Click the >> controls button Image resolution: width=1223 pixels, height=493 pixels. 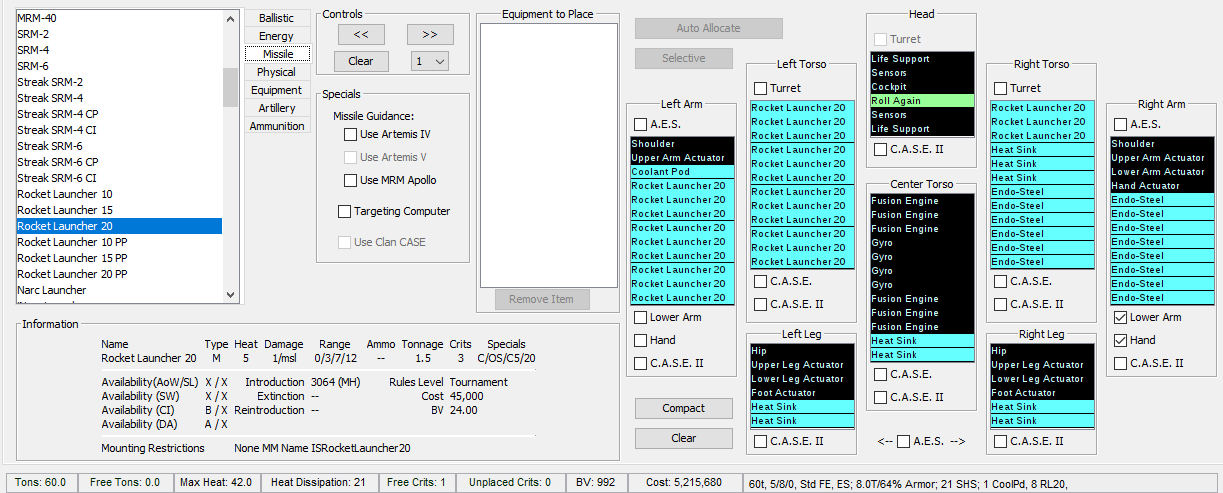(430, 34)
